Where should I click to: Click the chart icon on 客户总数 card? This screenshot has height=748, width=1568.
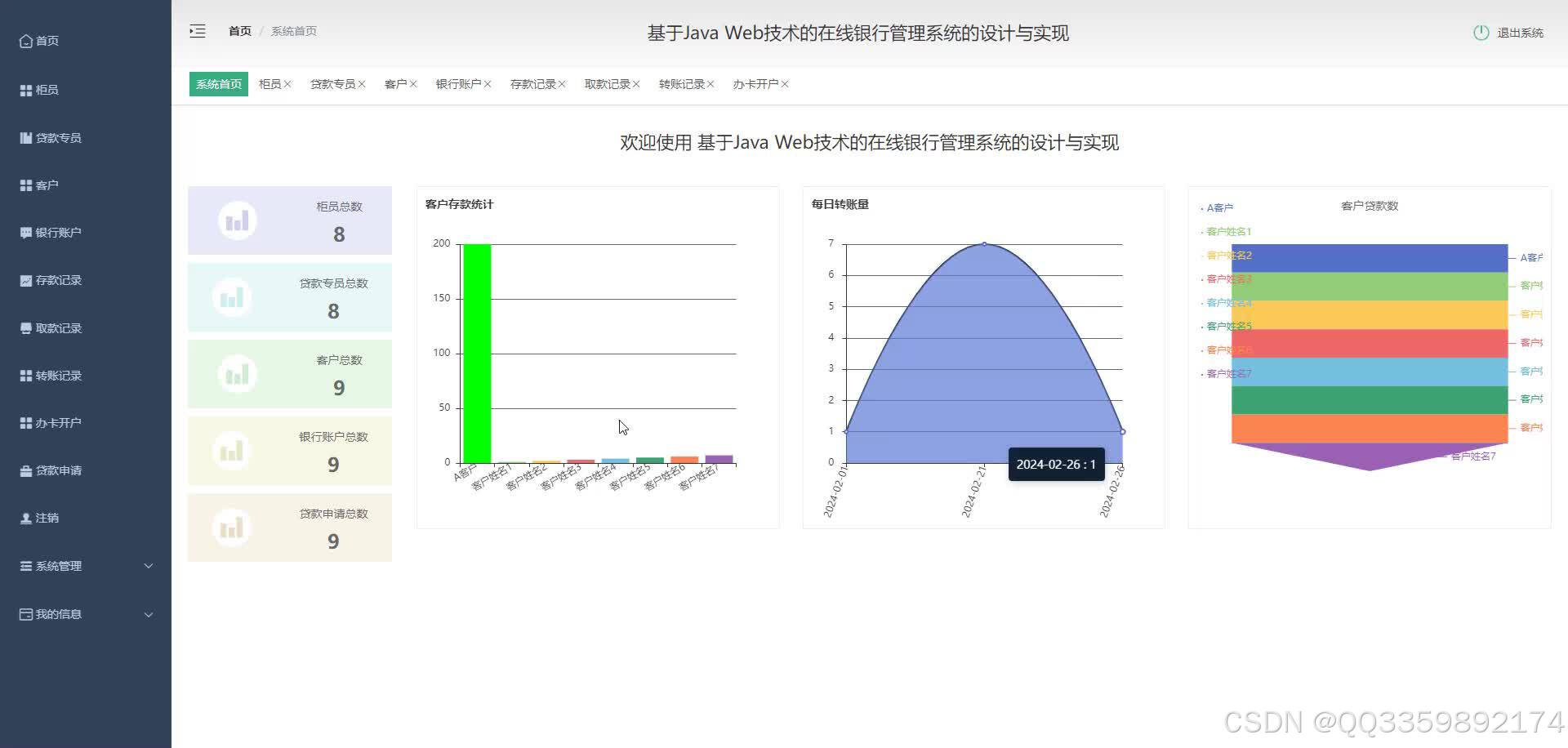coord(238,374)
